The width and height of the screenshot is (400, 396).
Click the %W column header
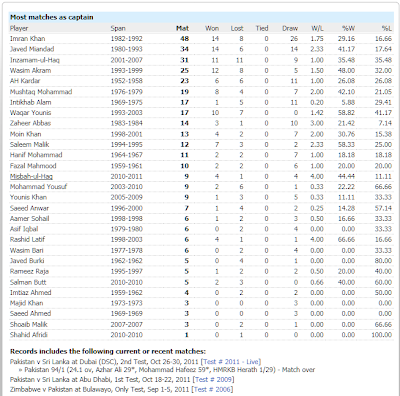click(348, 28)
